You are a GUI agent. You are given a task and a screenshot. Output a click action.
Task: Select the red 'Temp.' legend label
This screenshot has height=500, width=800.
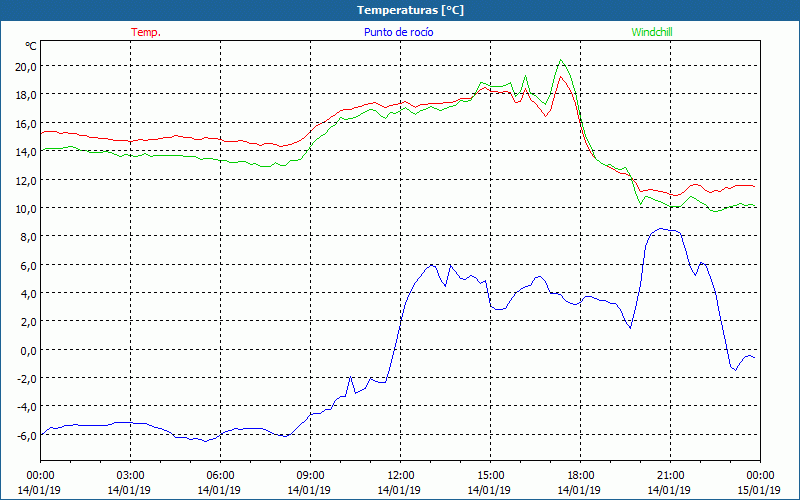click(146, 32)
